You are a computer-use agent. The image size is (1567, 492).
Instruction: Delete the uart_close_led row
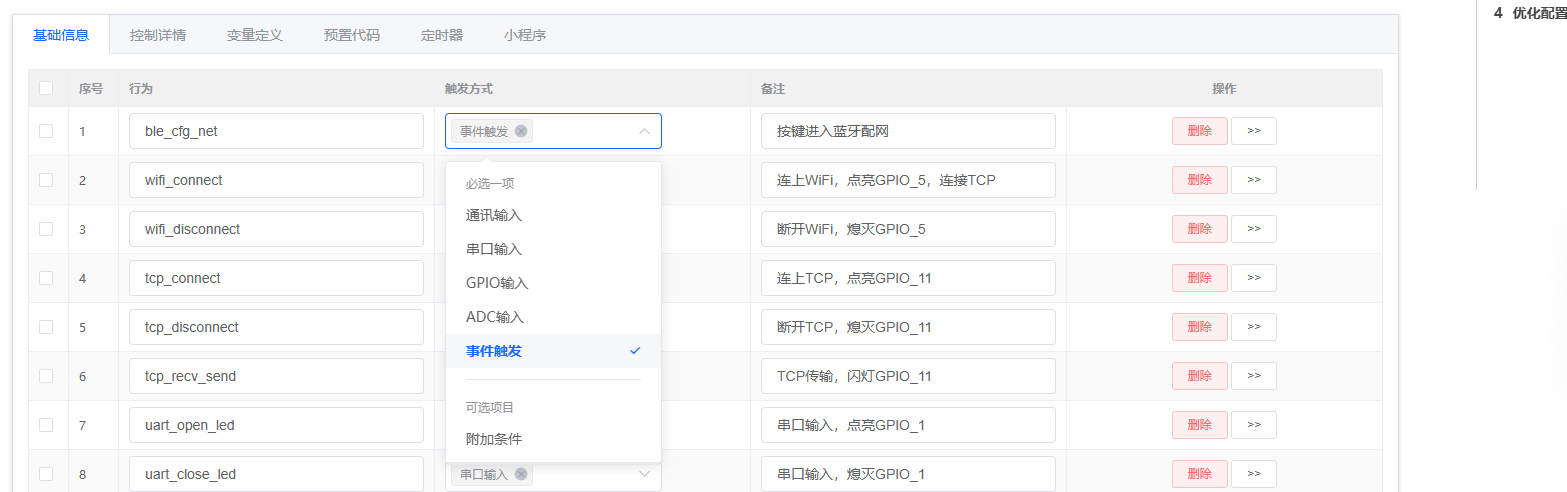click(1200, 474)
